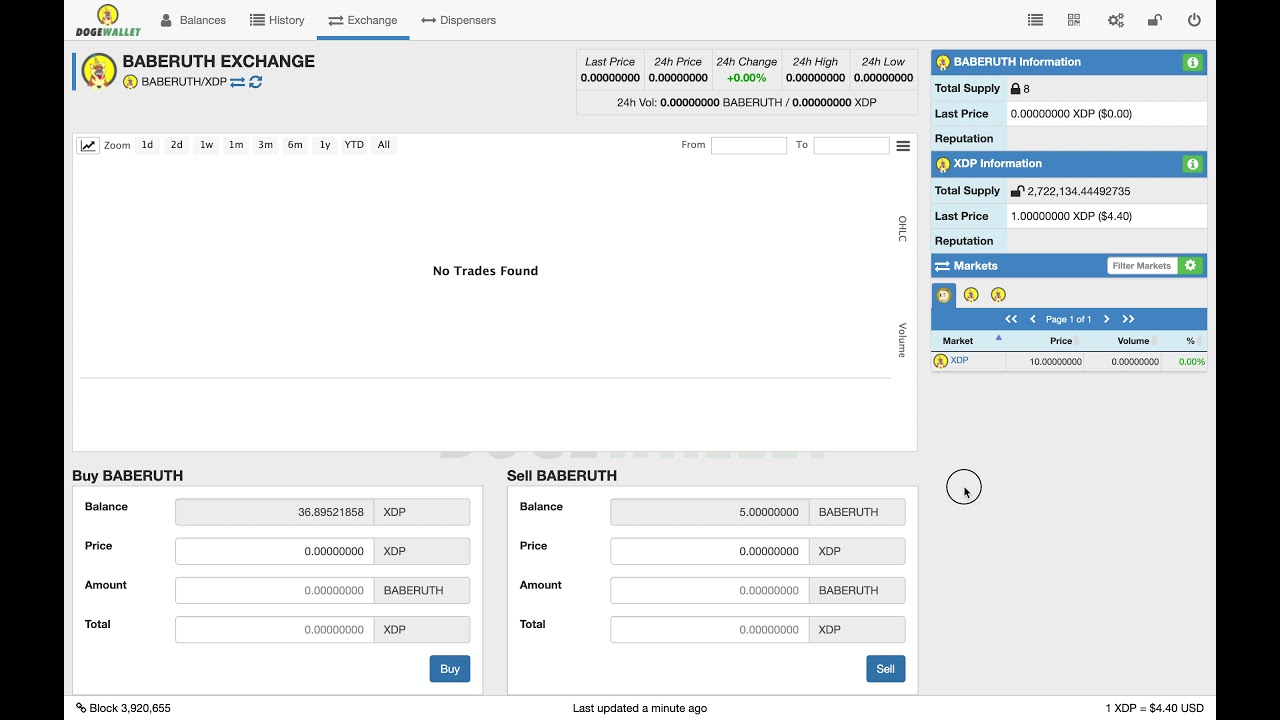Click the chart To date field
The image size is (1280, 720).
coord(851,145)
